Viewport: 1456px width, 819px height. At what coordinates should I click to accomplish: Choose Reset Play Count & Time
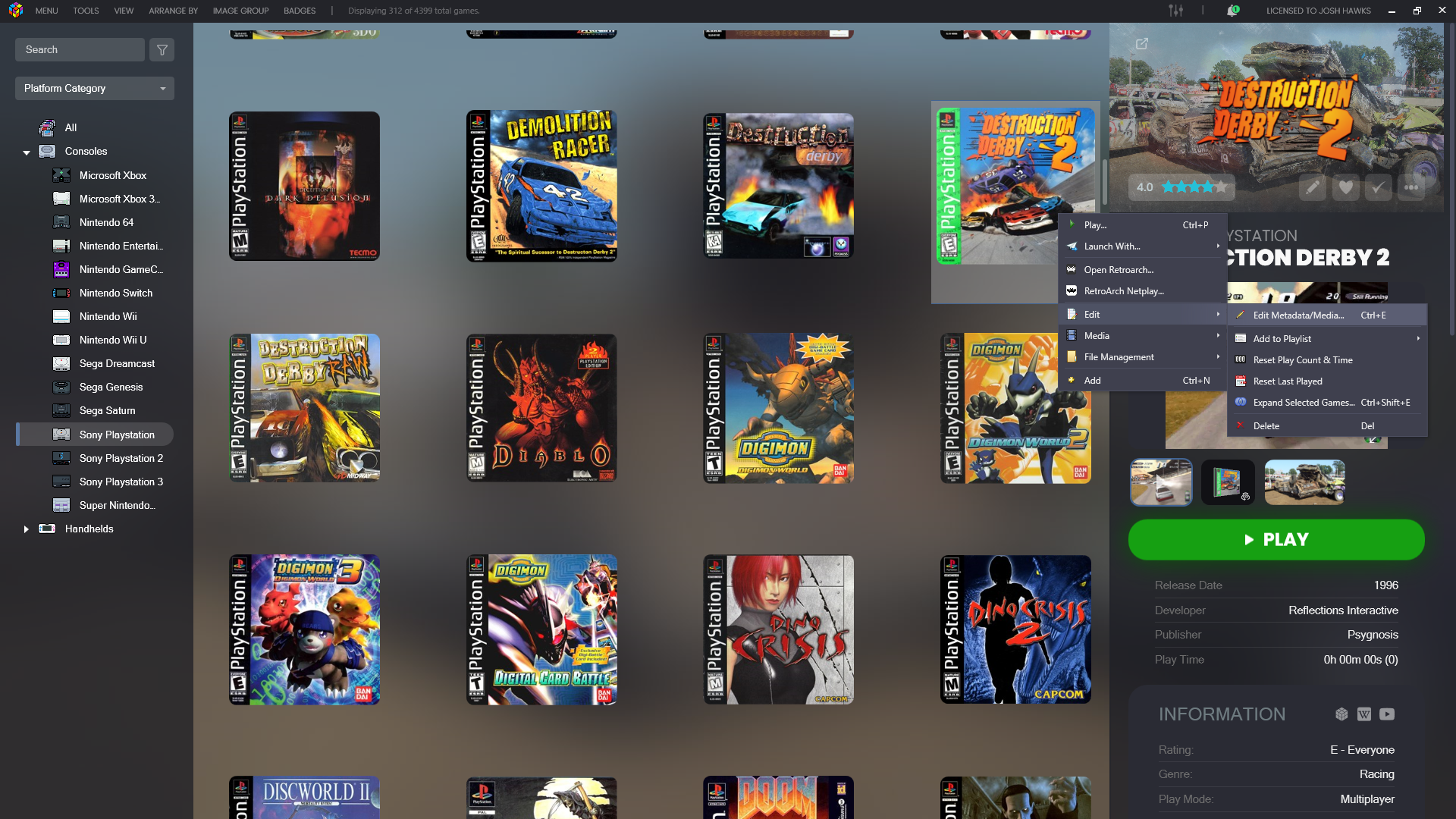coord(1327,360)
